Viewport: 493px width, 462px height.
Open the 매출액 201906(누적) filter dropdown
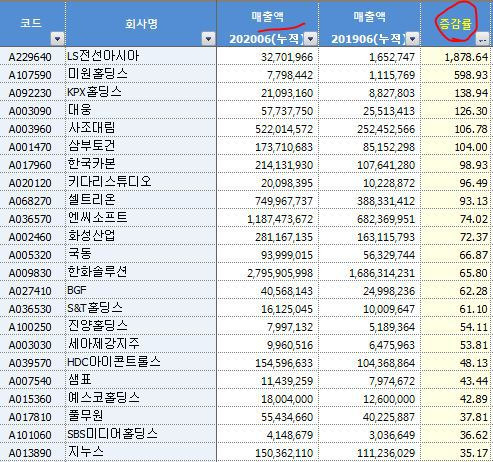[412, 39]
